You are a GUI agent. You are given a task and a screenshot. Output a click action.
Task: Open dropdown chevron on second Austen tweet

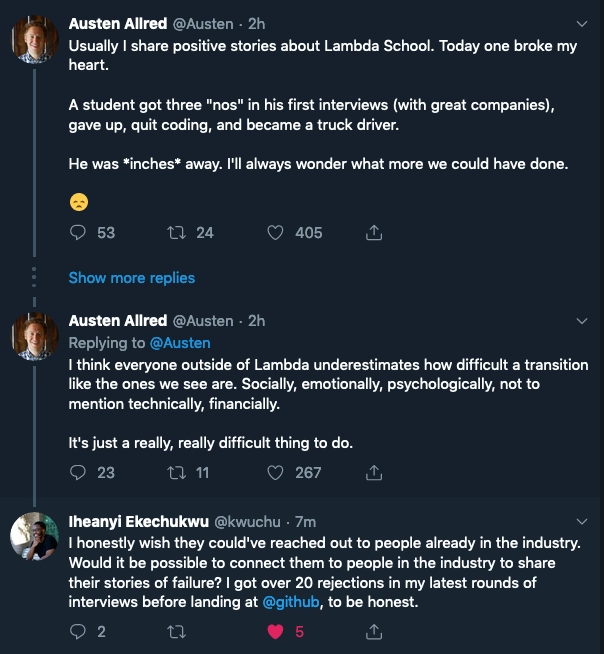tap(582, 321)
